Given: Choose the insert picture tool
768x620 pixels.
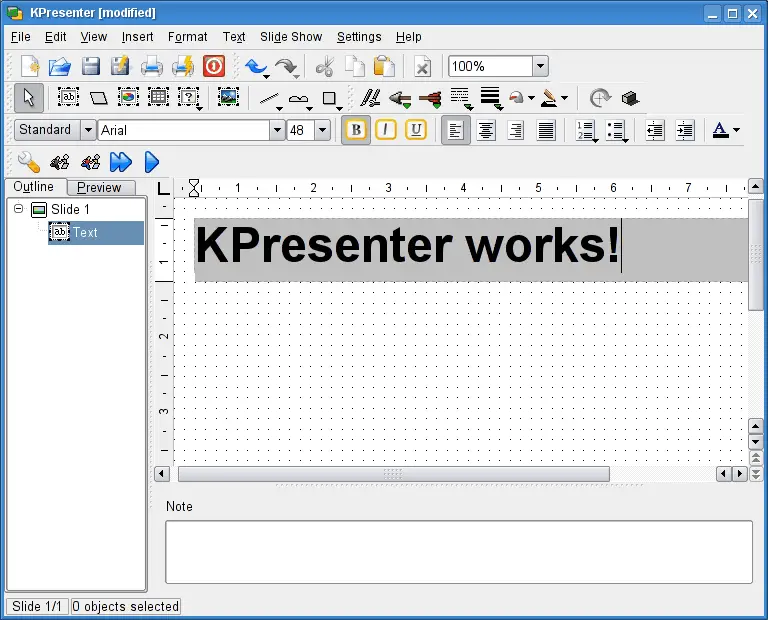Looking at the screenshot, I should point(228,98).
